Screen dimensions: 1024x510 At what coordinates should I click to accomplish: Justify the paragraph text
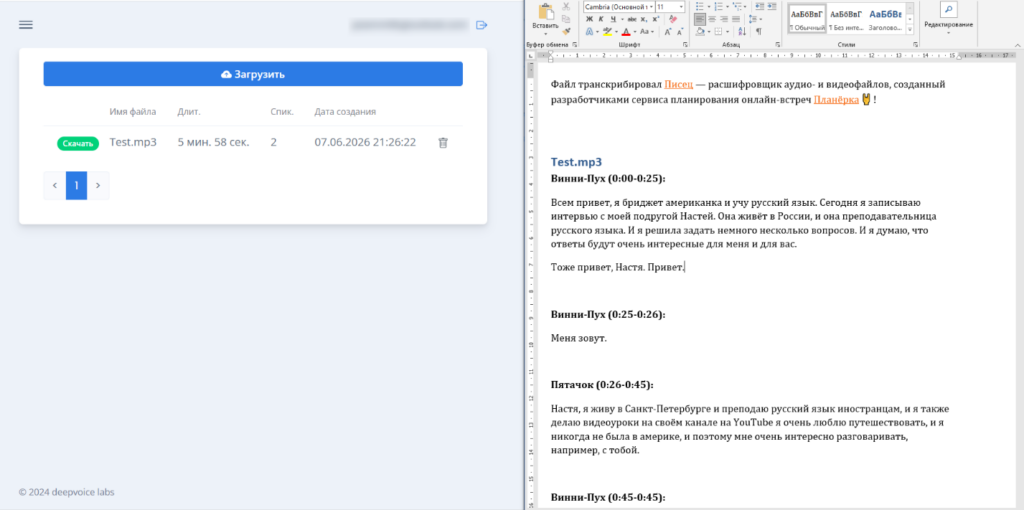(x=736, y=19)
